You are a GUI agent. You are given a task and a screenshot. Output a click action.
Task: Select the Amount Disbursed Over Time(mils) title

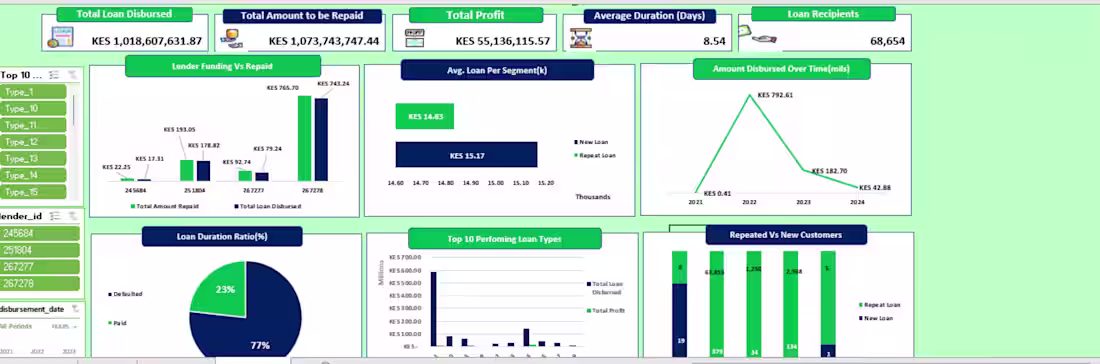coord(782,69)
